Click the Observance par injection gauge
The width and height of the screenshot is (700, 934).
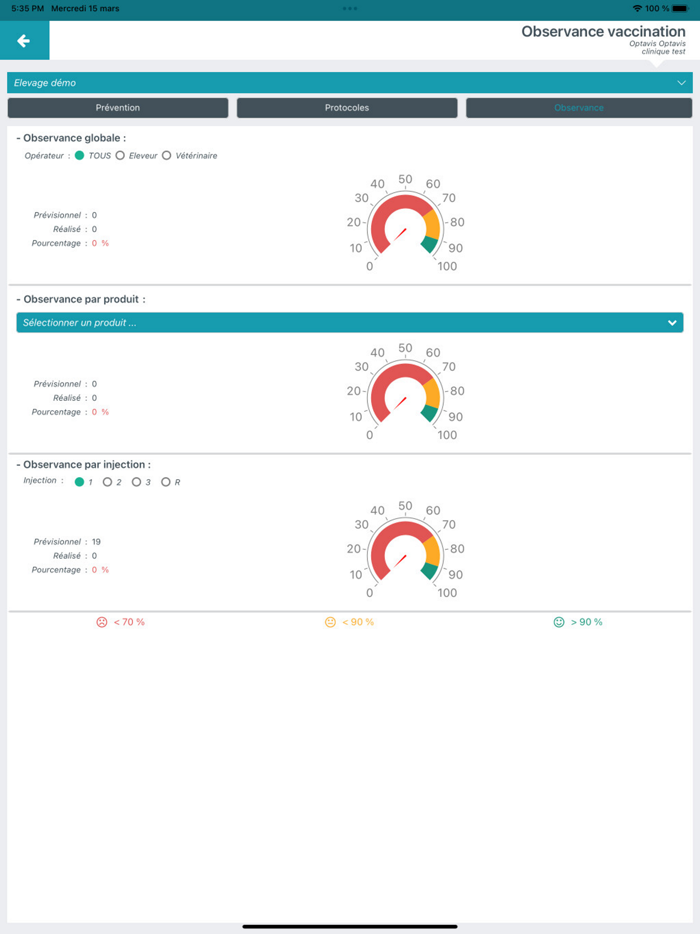(x=405, y=550)
